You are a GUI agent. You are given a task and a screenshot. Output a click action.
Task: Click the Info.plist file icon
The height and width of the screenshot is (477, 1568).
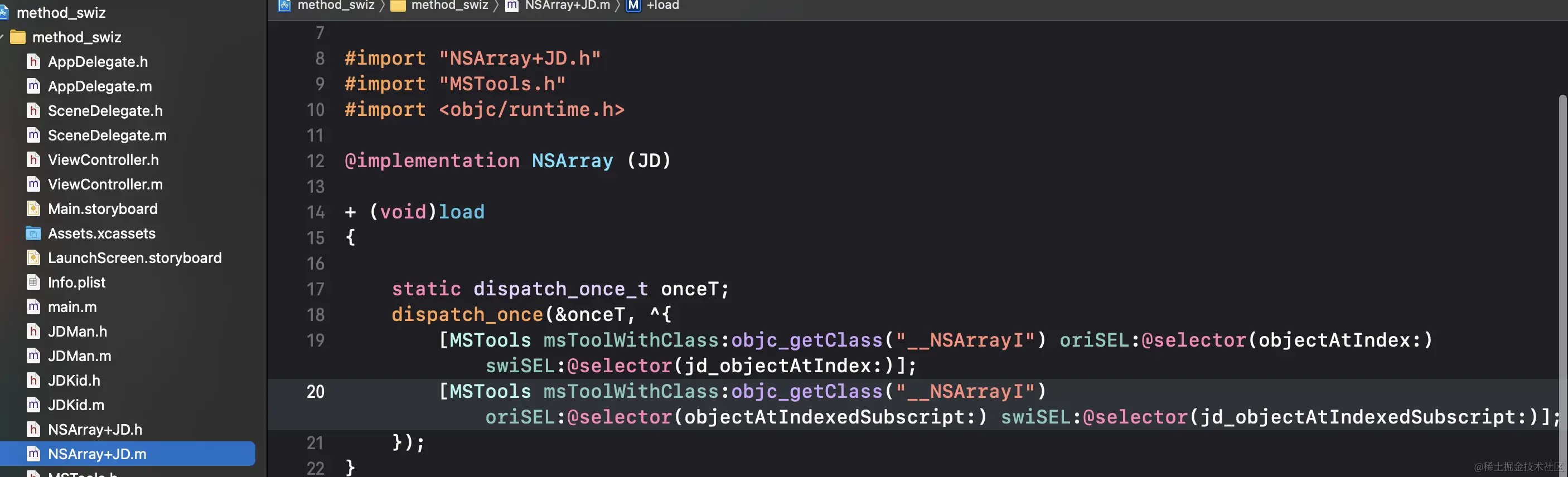[33, 283]
